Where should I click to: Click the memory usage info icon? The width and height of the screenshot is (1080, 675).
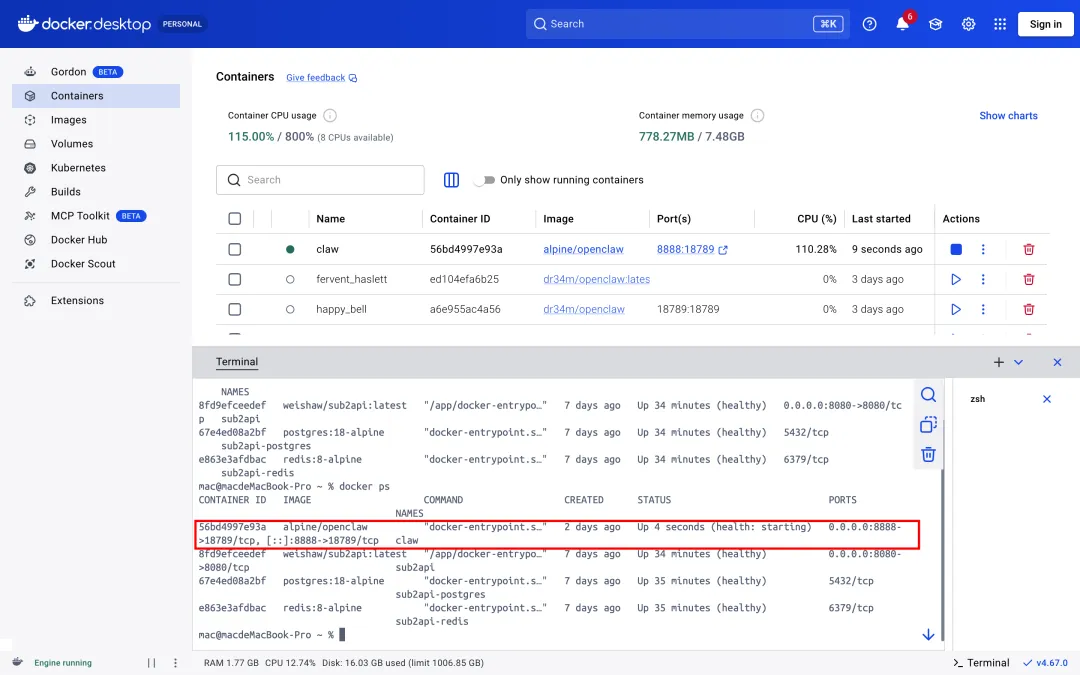[x=757, y=116]
